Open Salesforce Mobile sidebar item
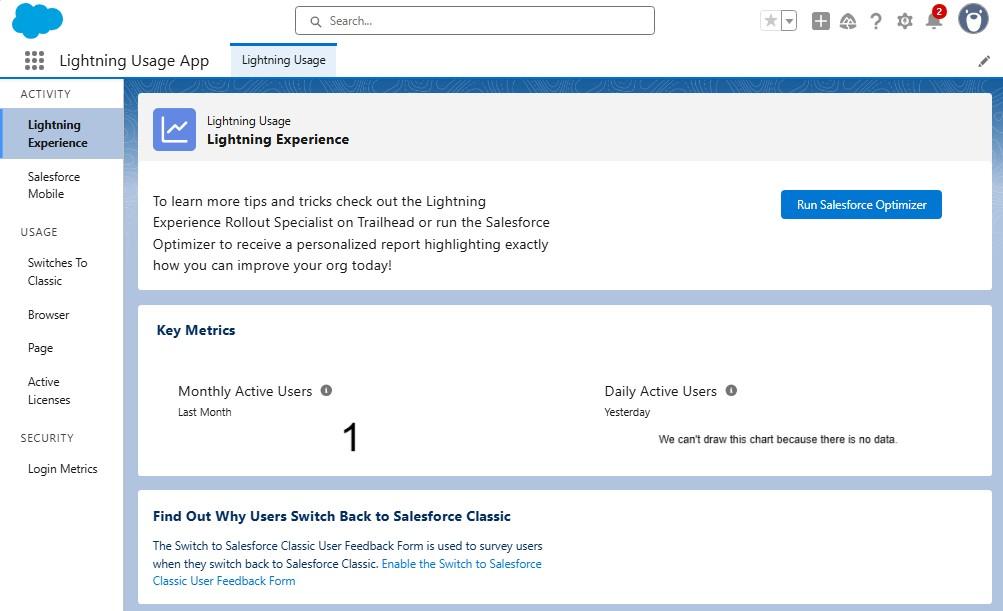 [x=62, y=185]
